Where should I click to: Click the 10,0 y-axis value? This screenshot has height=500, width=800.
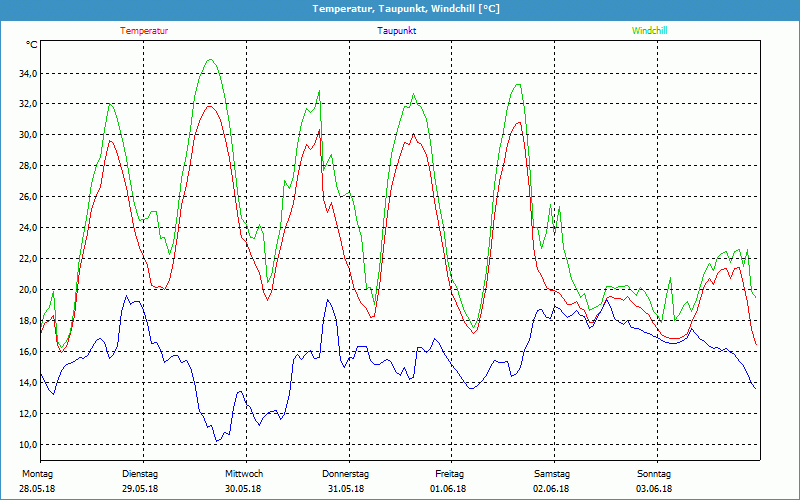click(x=28, y=444)
